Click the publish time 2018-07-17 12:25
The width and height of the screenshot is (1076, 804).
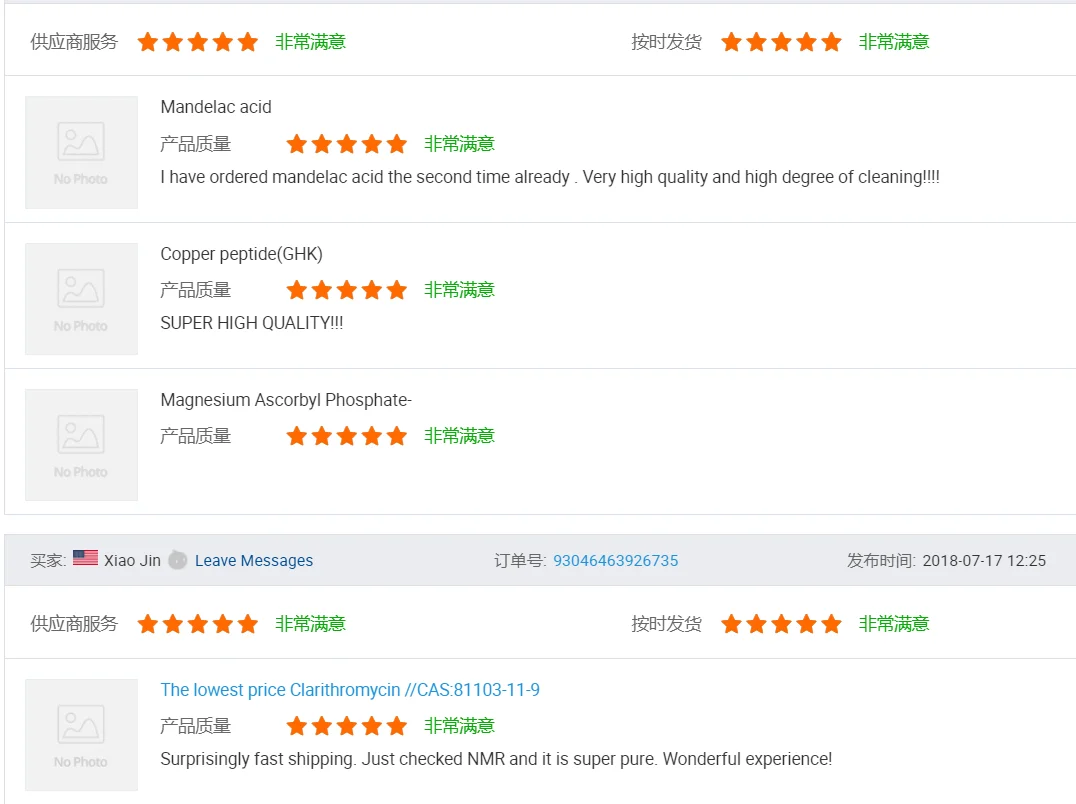(x=983, y=561)
